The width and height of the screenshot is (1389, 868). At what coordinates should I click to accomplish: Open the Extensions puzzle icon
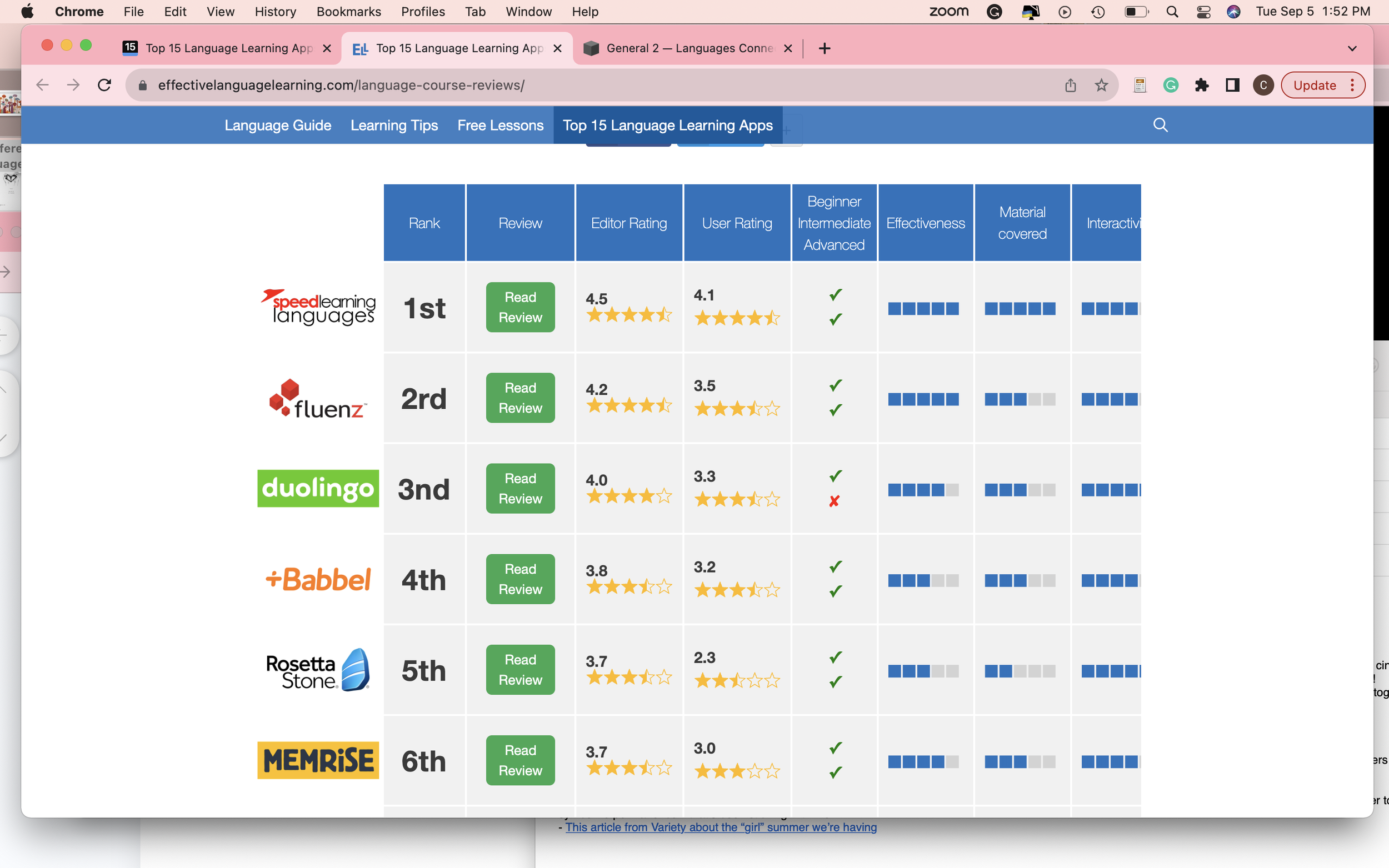coord(1201,86)
